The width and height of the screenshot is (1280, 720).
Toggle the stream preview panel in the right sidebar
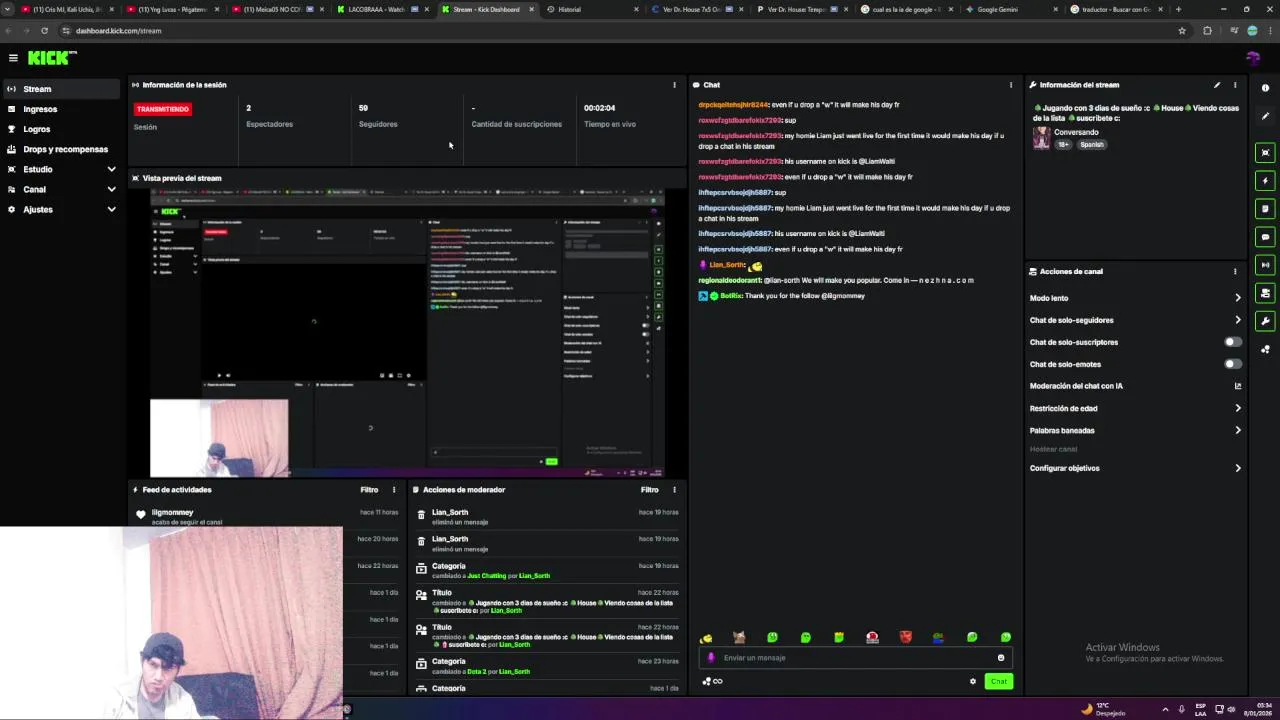click(x=1265, y=153)
